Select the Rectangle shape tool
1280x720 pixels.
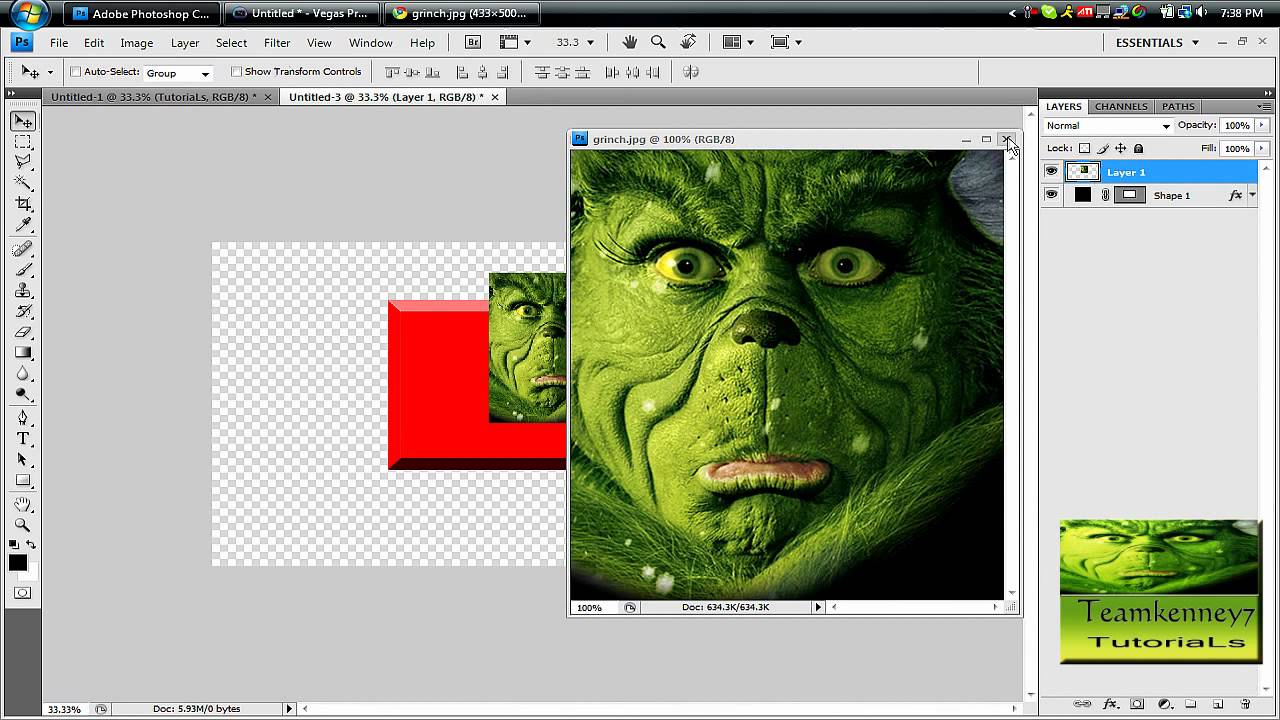pos(23,480)
